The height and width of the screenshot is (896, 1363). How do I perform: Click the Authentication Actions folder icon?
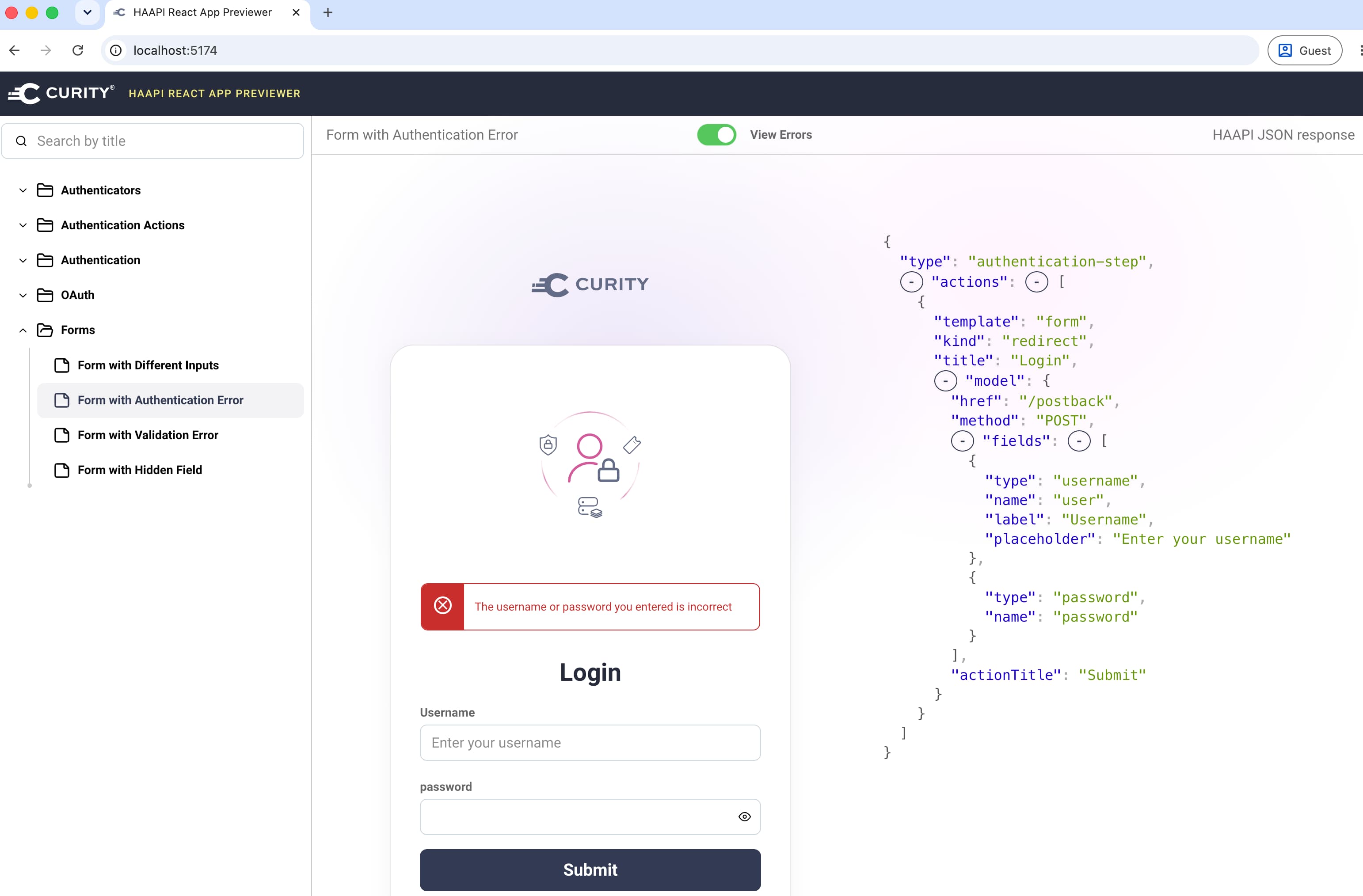point(45,225)
